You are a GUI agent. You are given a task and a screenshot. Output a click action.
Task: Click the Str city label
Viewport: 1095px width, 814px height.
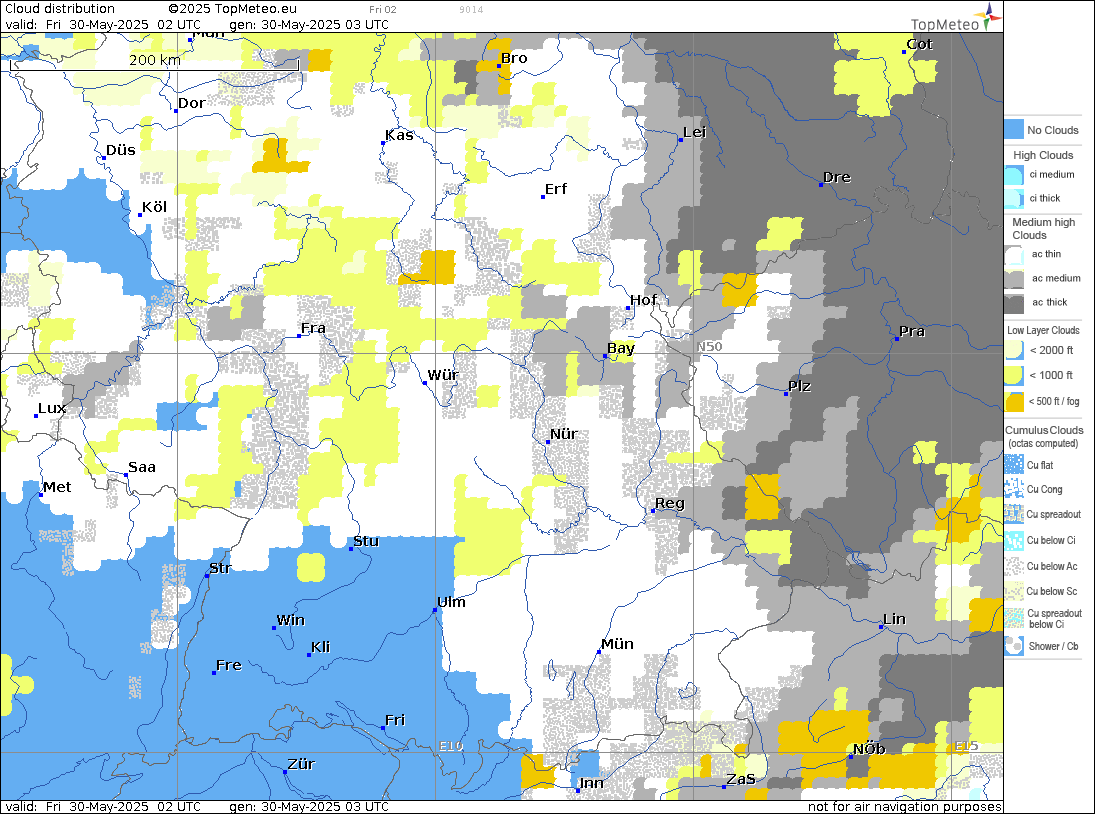click(220, 568)
